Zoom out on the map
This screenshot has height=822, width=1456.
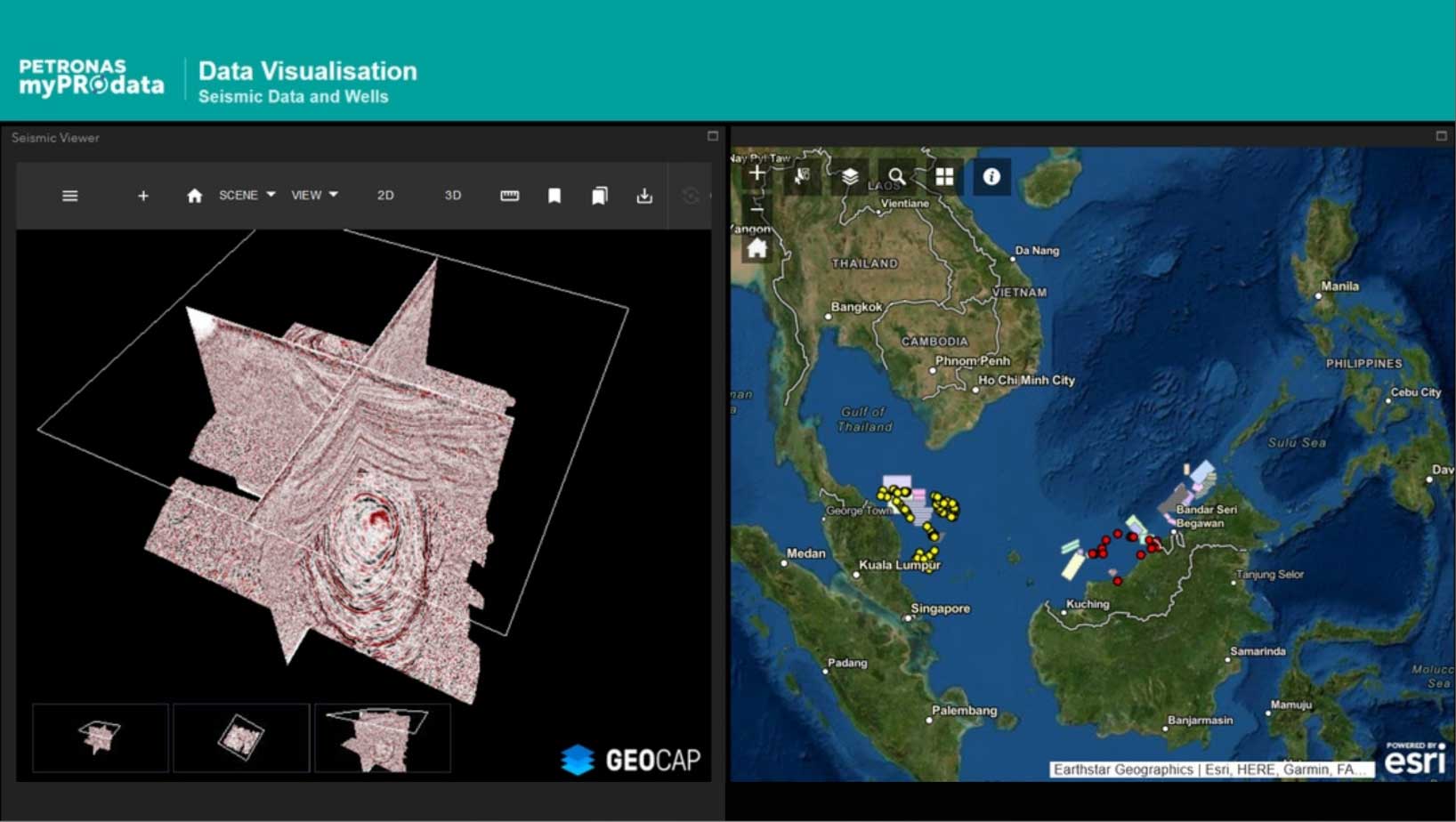[x=756, y=210]
